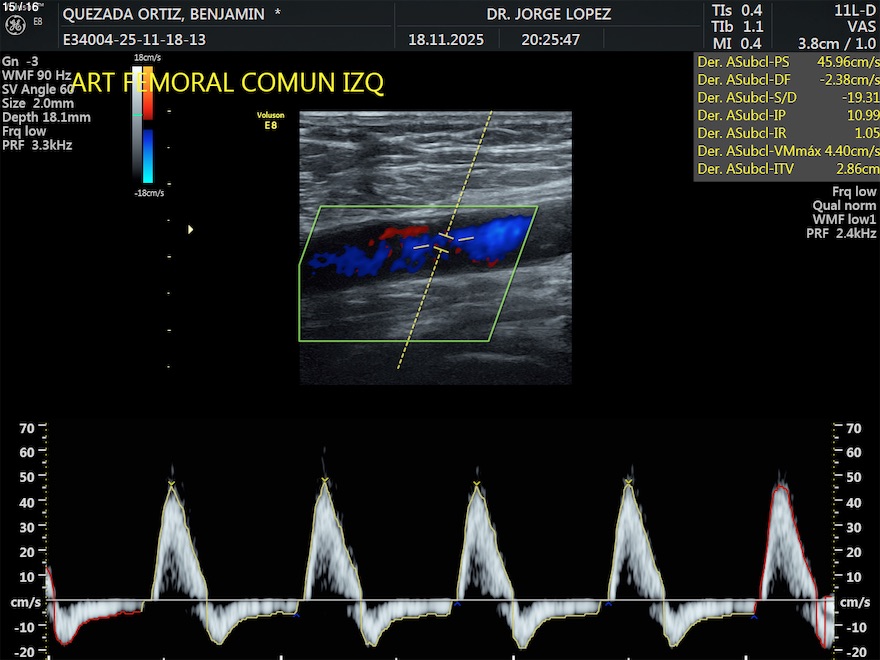Viewport: 880px width, 660px height.
Task: Select the Der. ASubcl-PS measurement row
Action: tap(786, 62)
